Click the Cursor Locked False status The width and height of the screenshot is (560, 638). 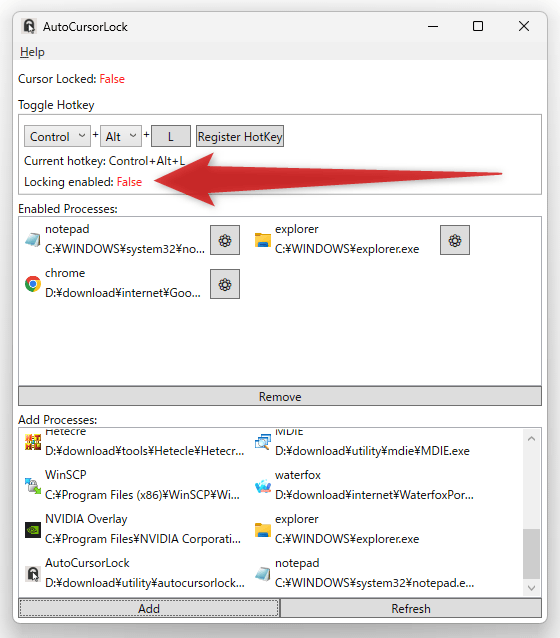tap(112, 79)
